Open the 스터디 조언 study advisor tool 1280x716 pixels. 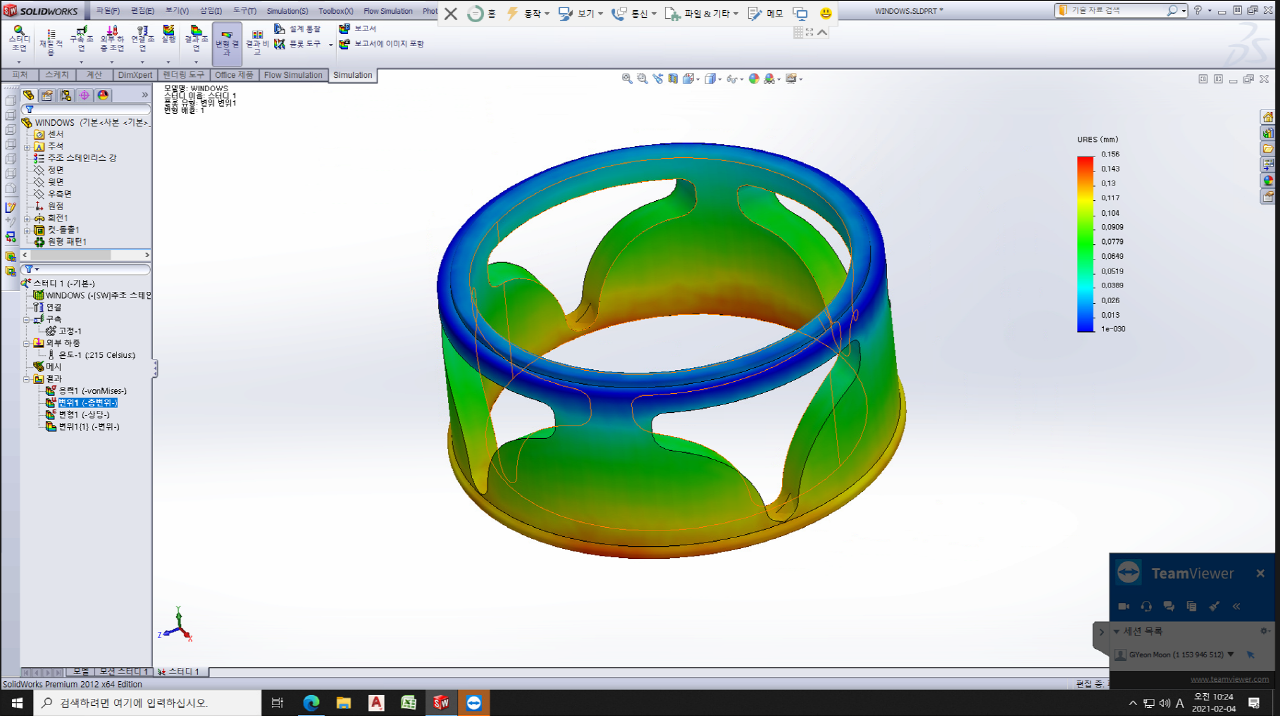[x=19, y=40]
